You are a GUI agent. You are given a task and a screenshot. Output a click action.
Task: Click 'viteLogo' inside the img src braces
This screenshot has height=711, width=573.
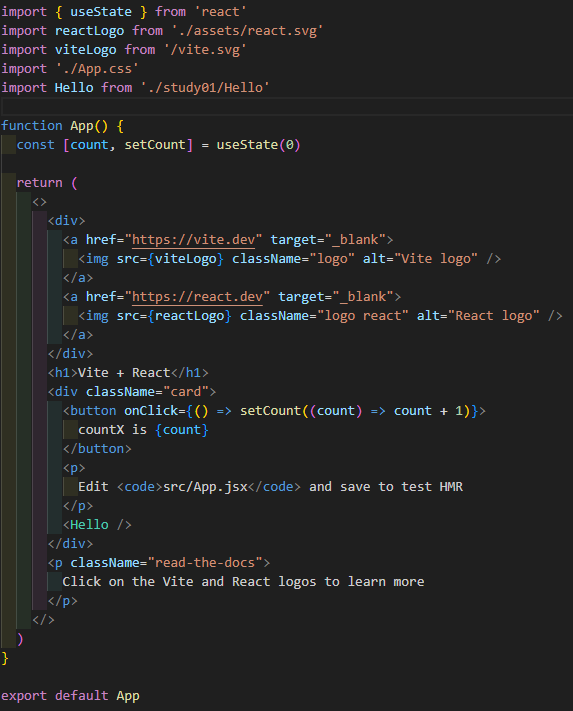[185, 258]
